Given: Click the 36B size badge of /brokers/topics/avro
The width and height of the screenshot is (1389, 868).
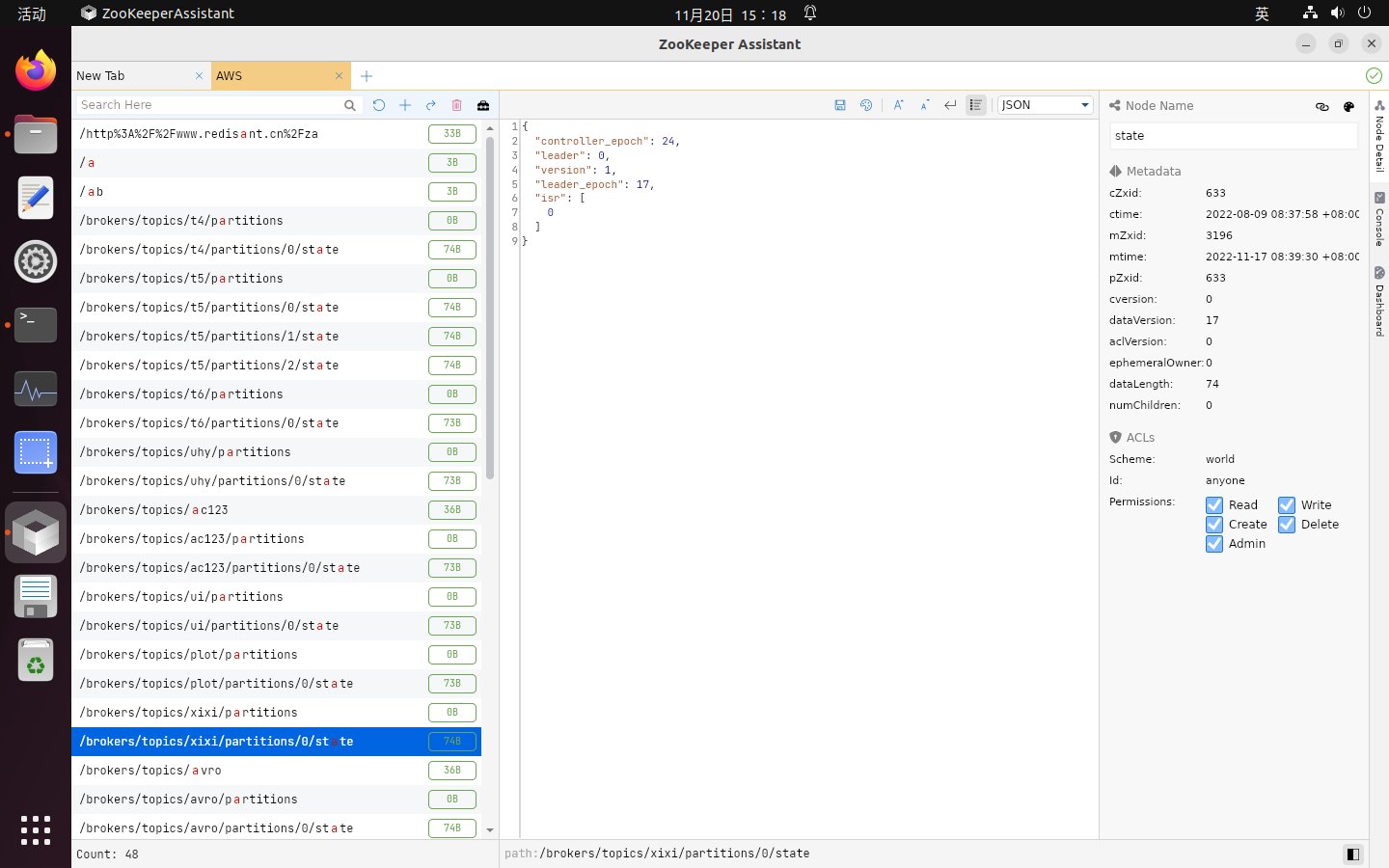Looking at the screenshot, I should pos(452,771).
